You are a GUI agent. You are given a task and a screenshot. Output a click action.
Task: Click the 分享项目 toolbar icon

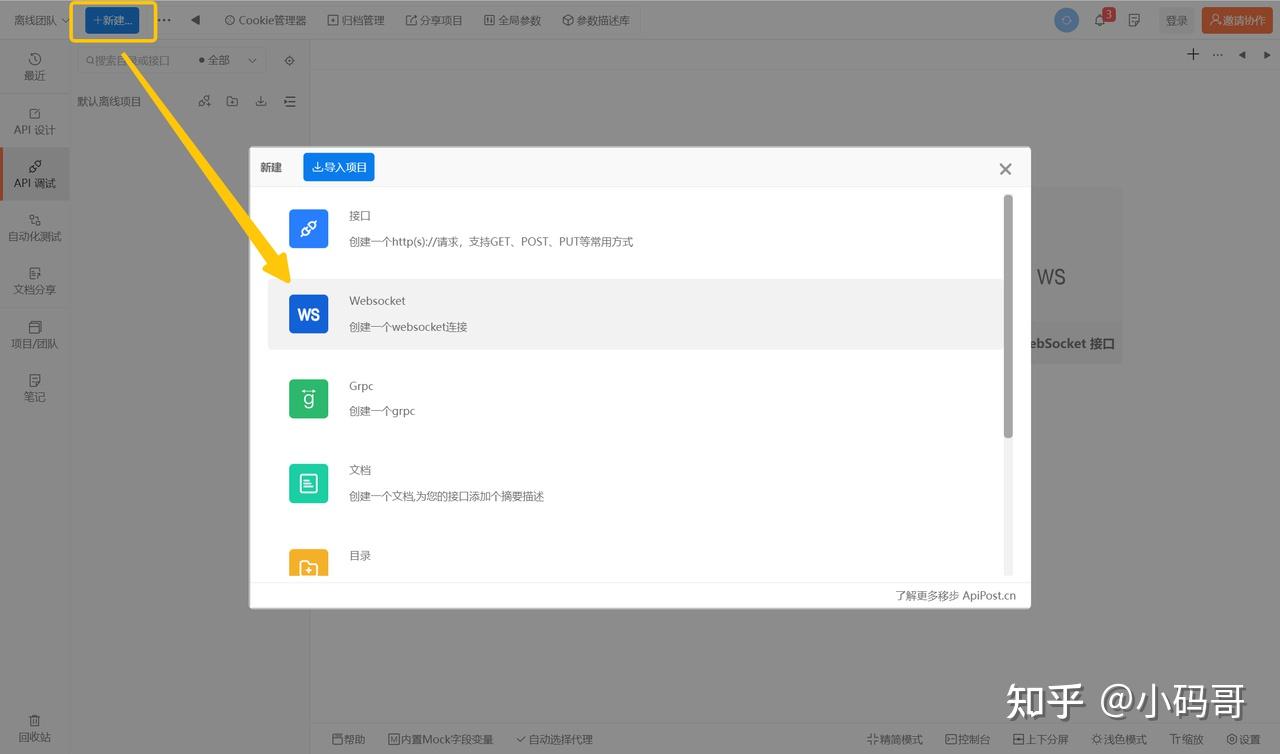(434, 19)
